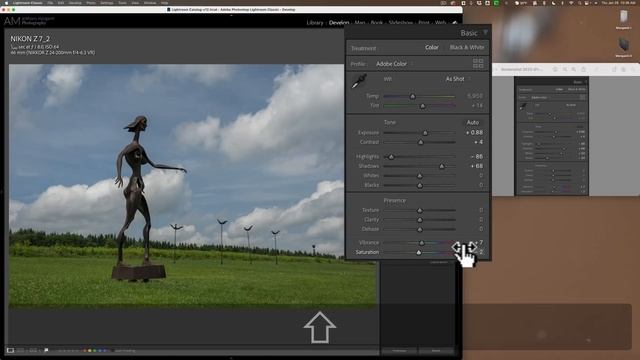Click the Previous button below the panels
Image resolution: width=640 pixels, height=360 pixels.
pyautogui.click(x=399, y=351)
